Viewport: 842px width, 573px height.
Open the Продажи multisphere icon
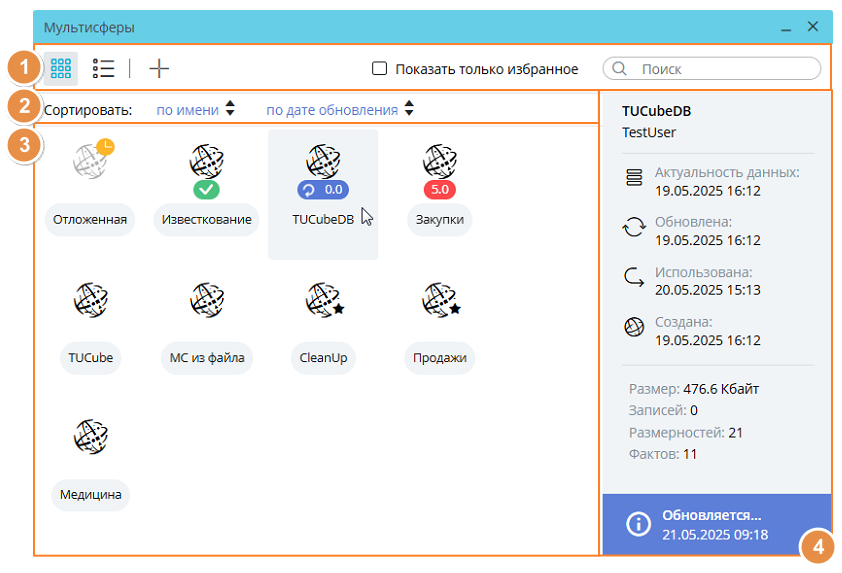[x=440, y=298]
